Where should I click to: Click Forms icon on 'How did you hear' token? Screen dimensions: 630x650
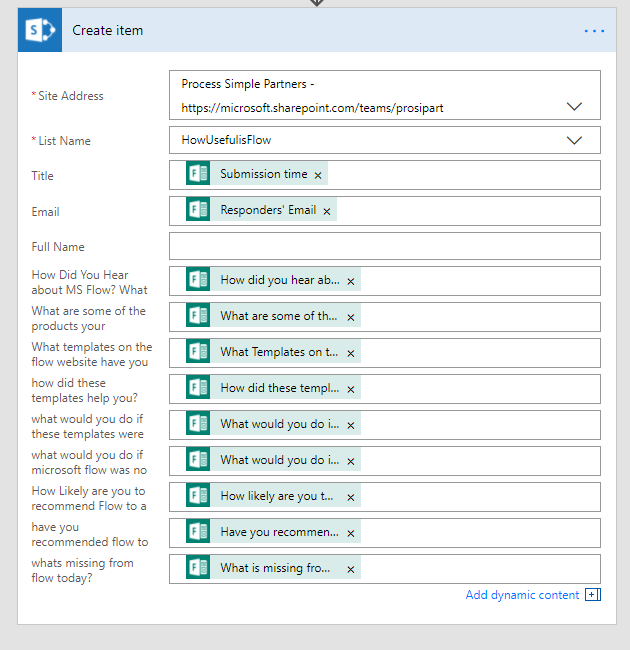tap(198, 280)
